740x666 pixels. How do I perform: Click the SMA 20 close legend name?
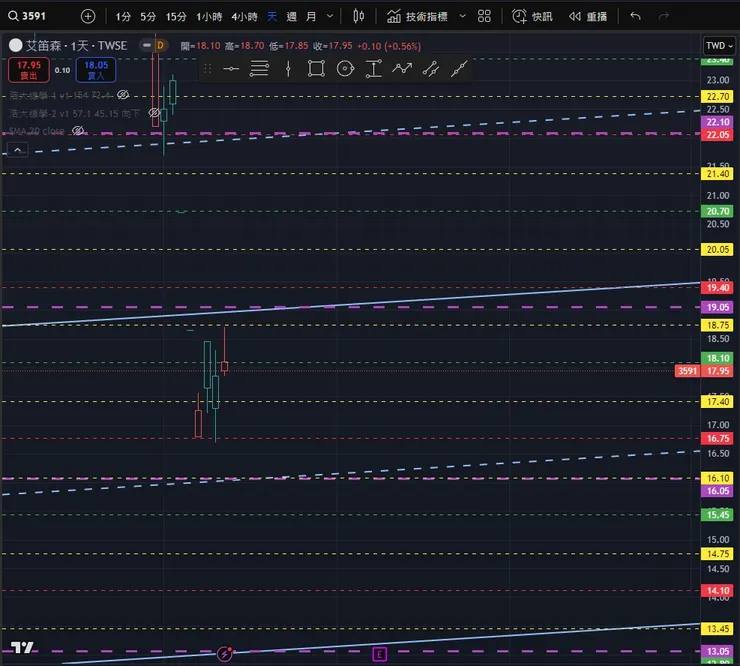click(x=36, y=131)
